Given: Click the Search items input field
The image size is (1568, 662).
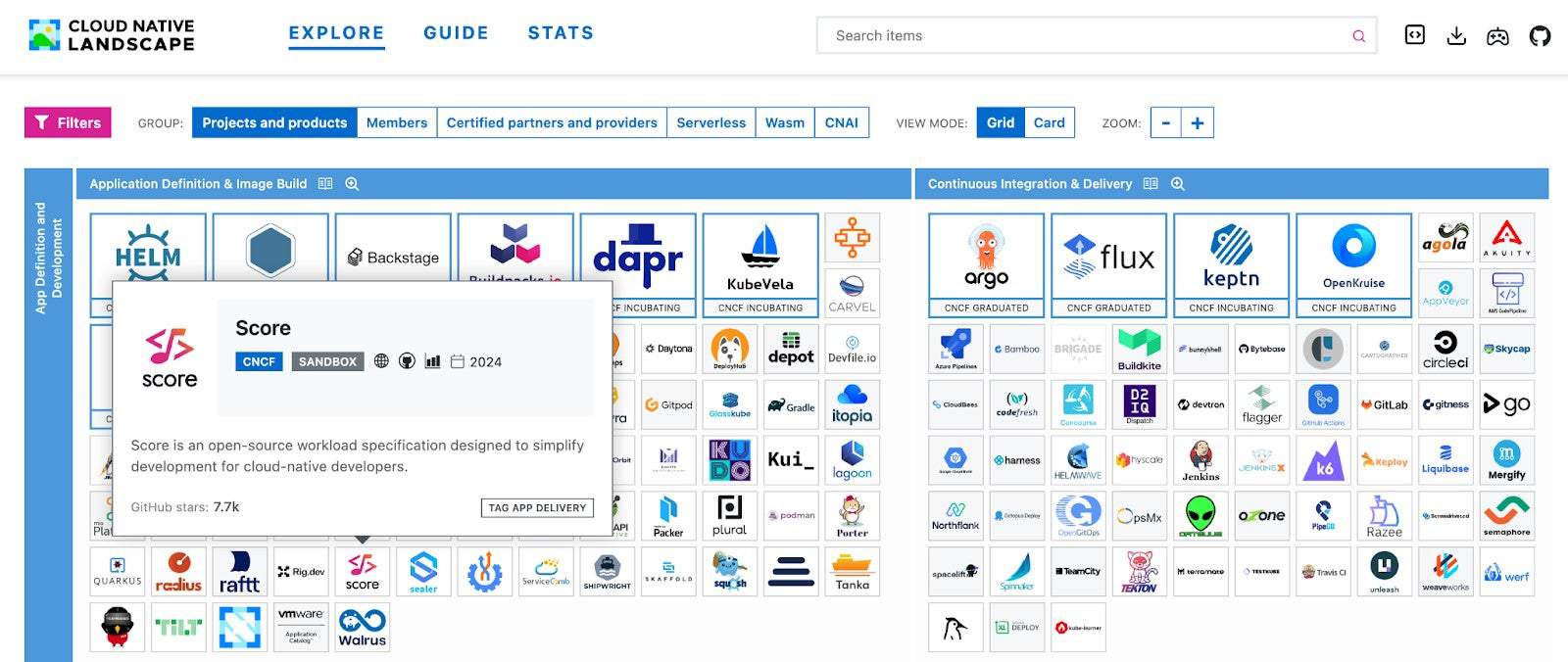Looking at the screenshot, I should (x=1096, y=36).
